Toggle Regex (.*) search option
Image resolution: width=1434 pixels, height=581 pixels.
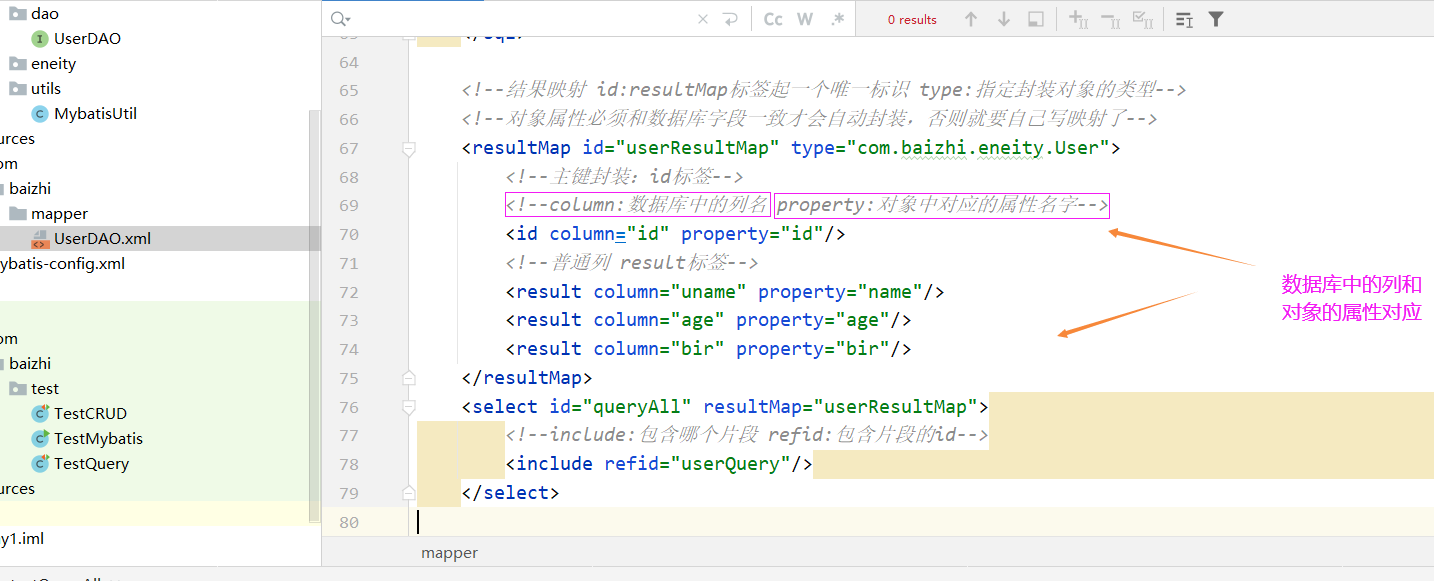click(x=837, y=19)
